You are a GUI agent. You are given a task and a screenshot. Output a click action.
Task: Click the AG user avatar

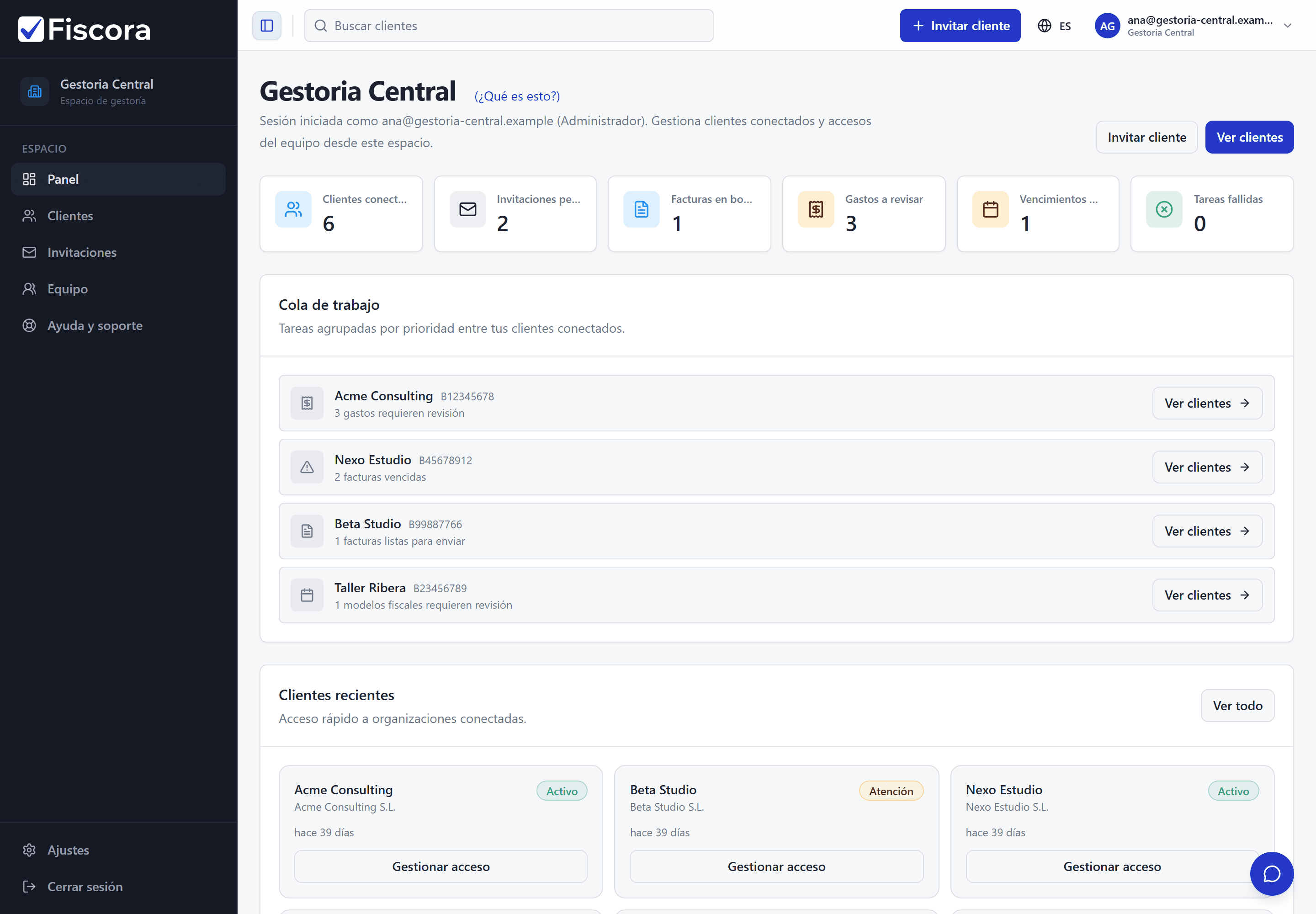(x=1107, y=26)
